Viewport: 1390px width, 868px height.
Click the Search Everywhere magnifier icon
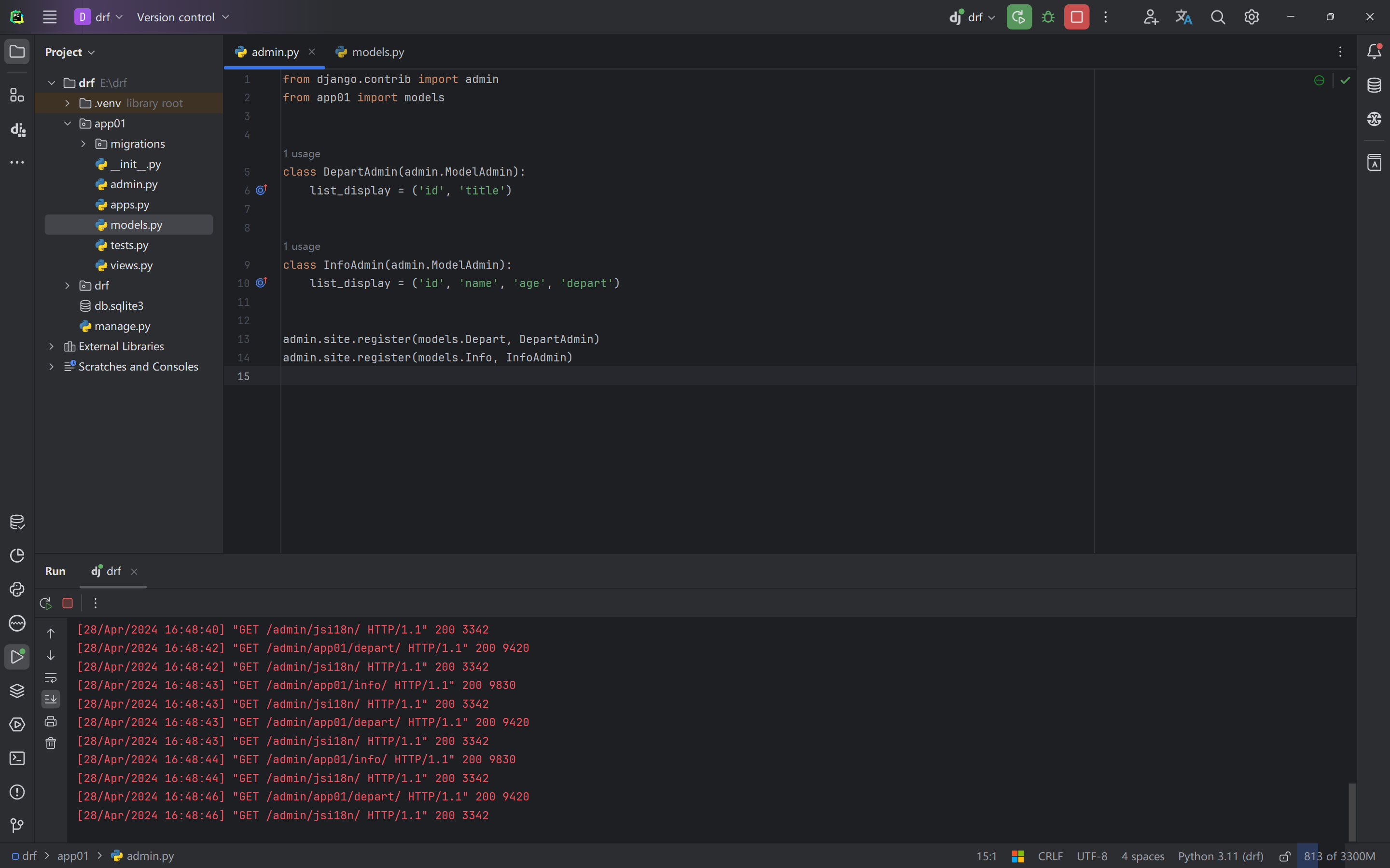1218,17
